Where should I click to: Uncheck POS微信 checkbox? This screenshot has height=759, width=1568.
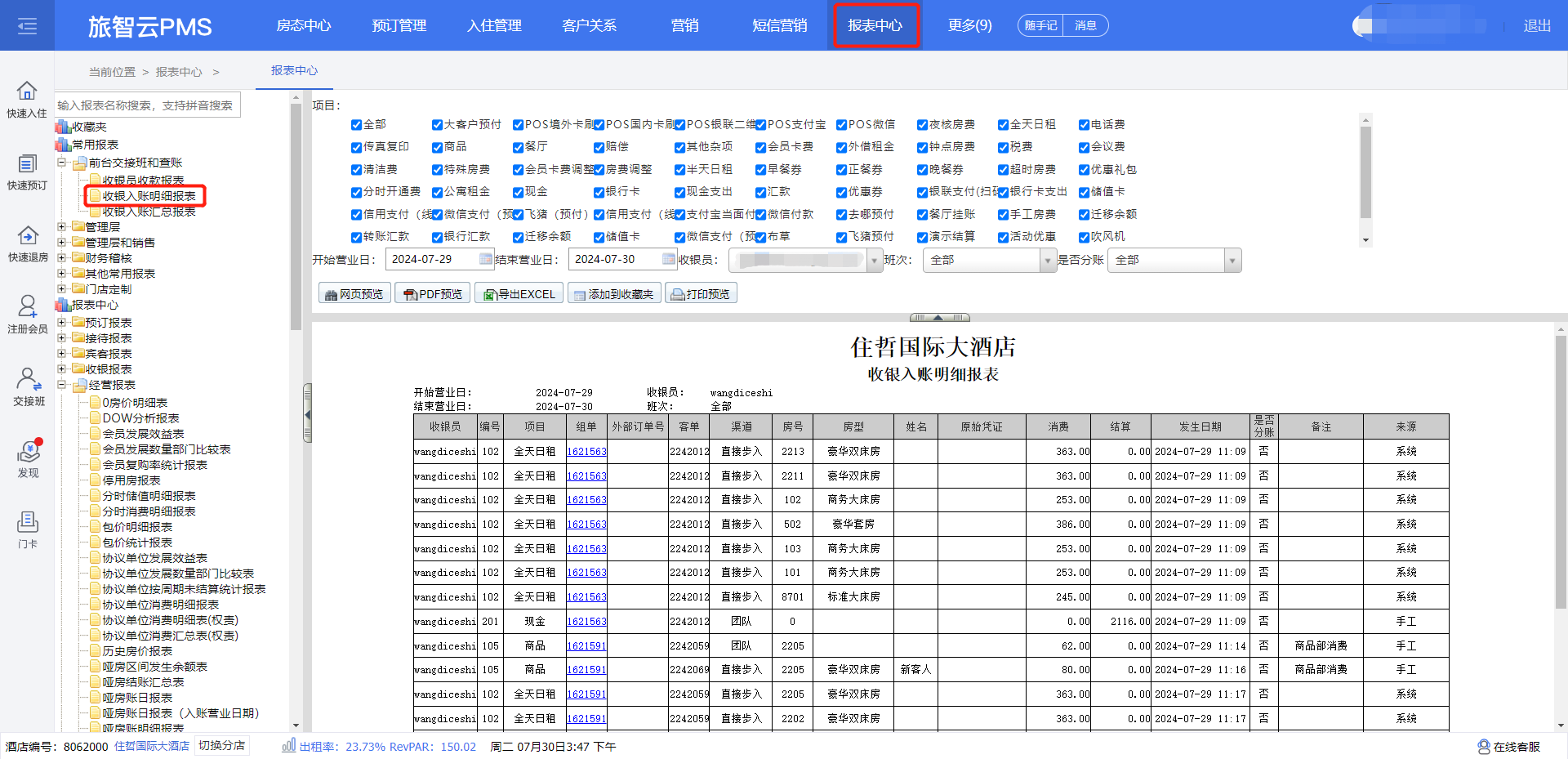pos(841,124)
